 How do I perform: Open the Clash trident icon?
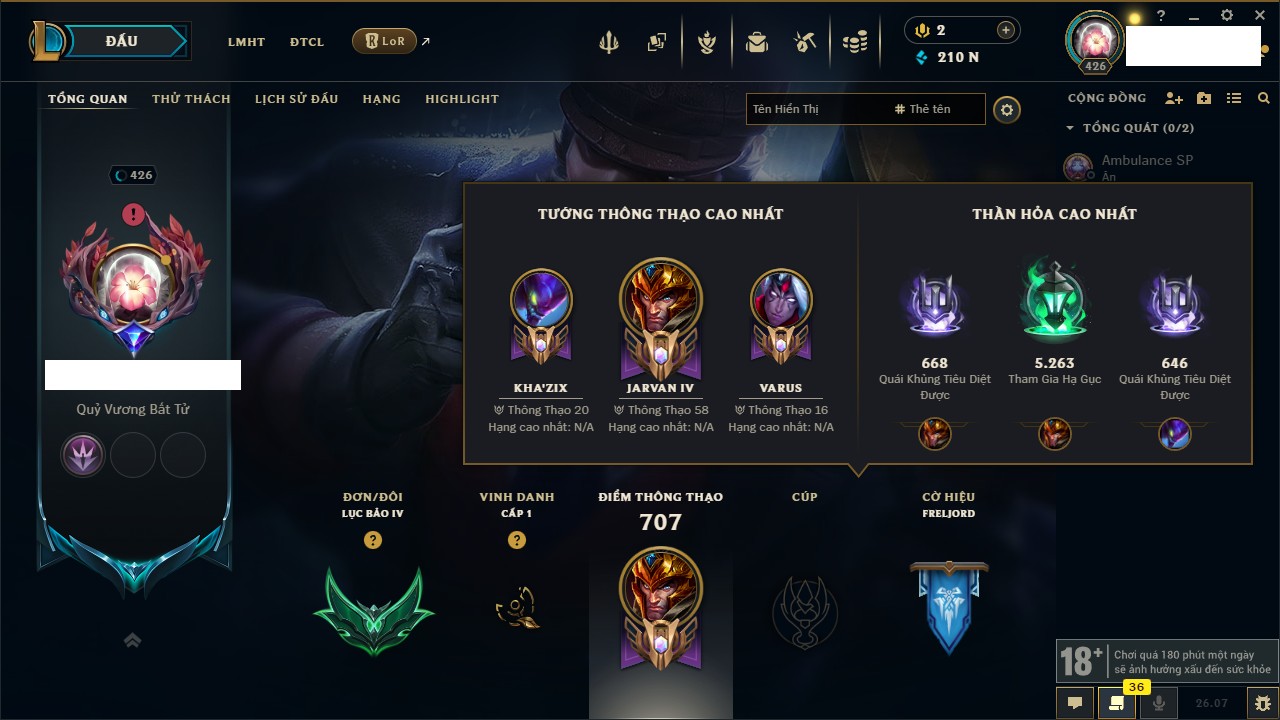click(x=608, y=42)
